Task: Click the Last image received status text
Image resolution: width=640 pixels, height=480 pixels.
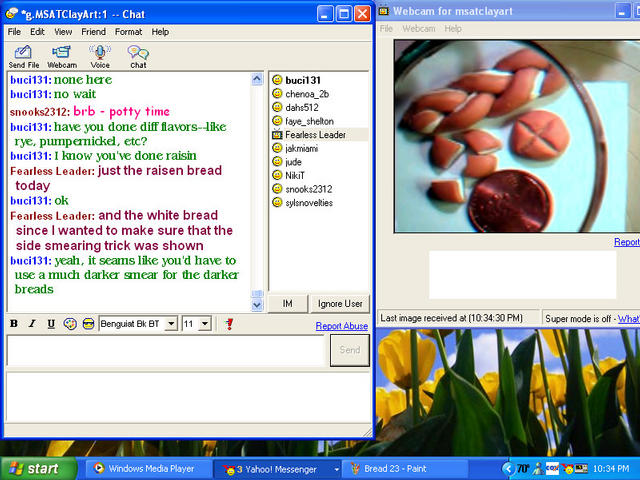Action: click(451, 318)
